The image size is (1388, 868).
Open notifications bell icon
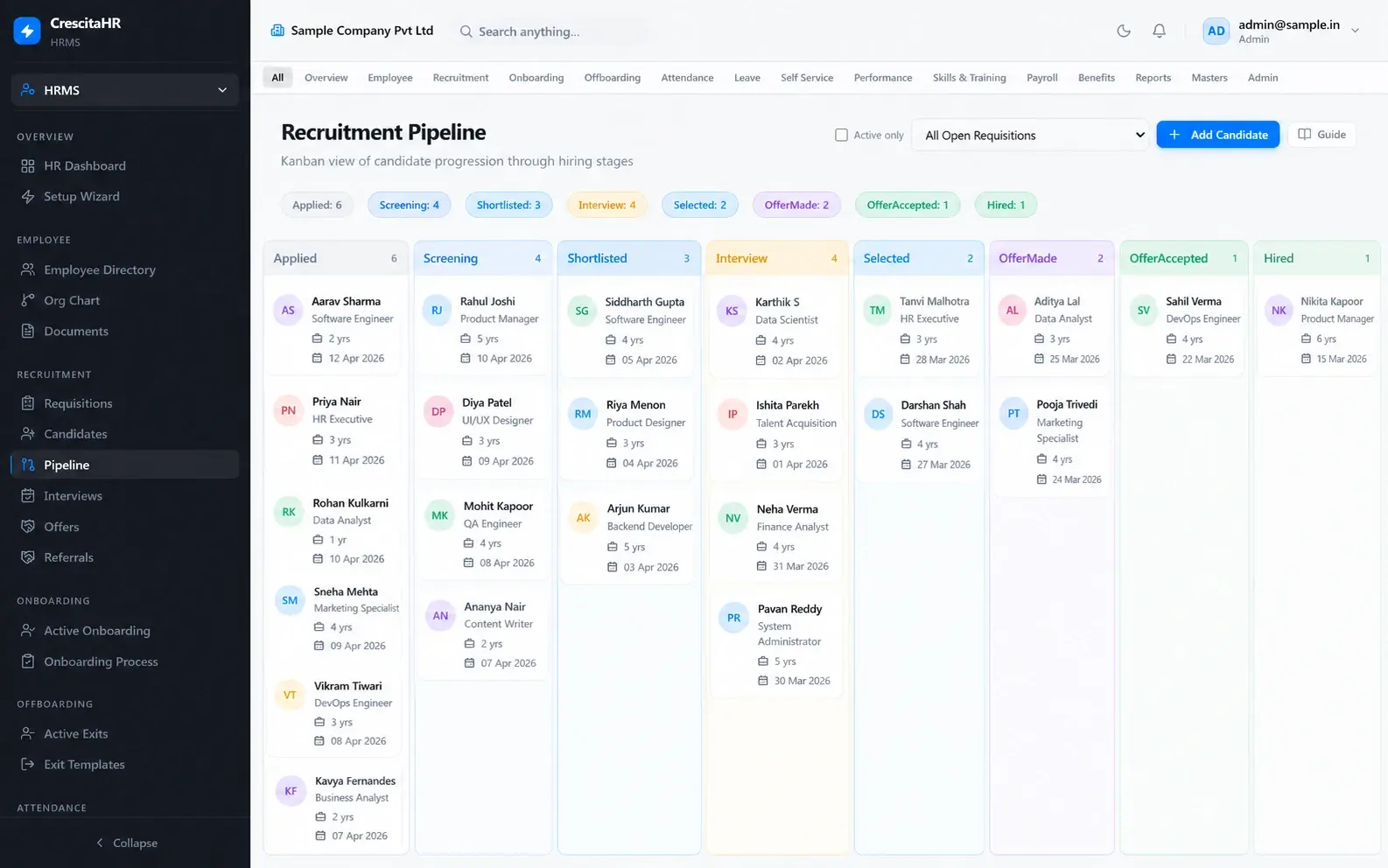pos(1159,31)
